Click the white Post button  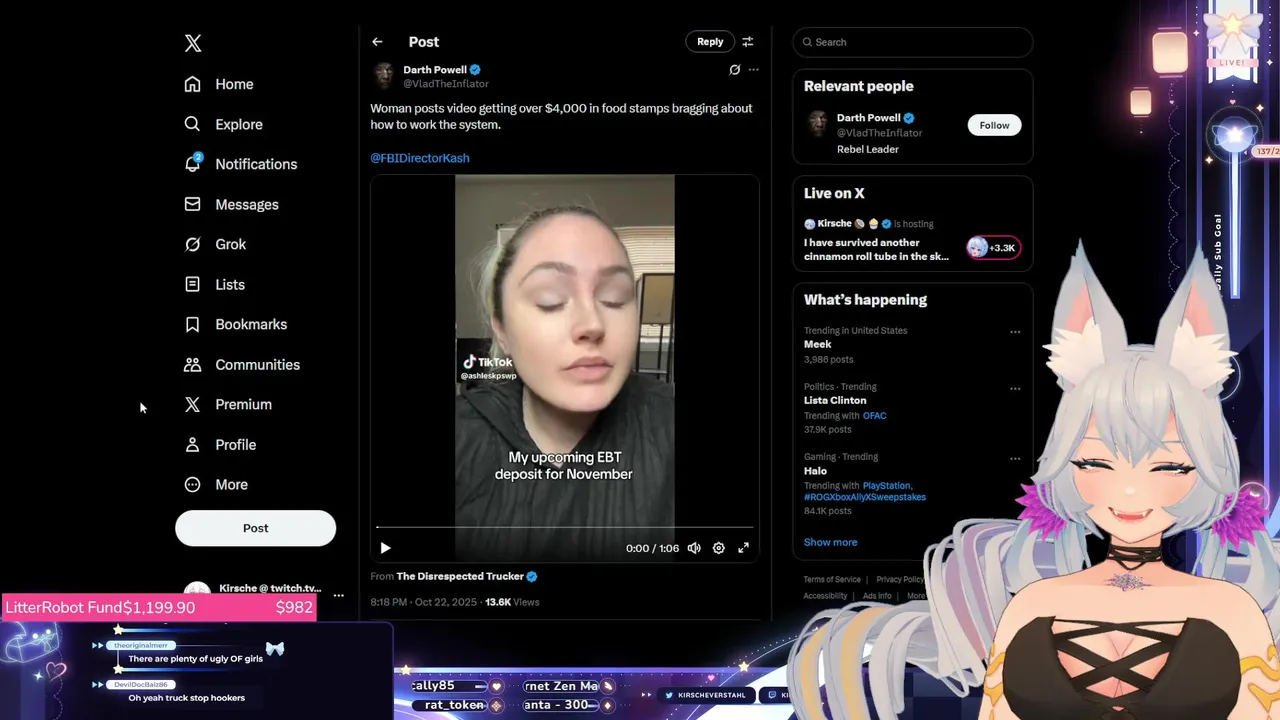[x=255, y=528]
